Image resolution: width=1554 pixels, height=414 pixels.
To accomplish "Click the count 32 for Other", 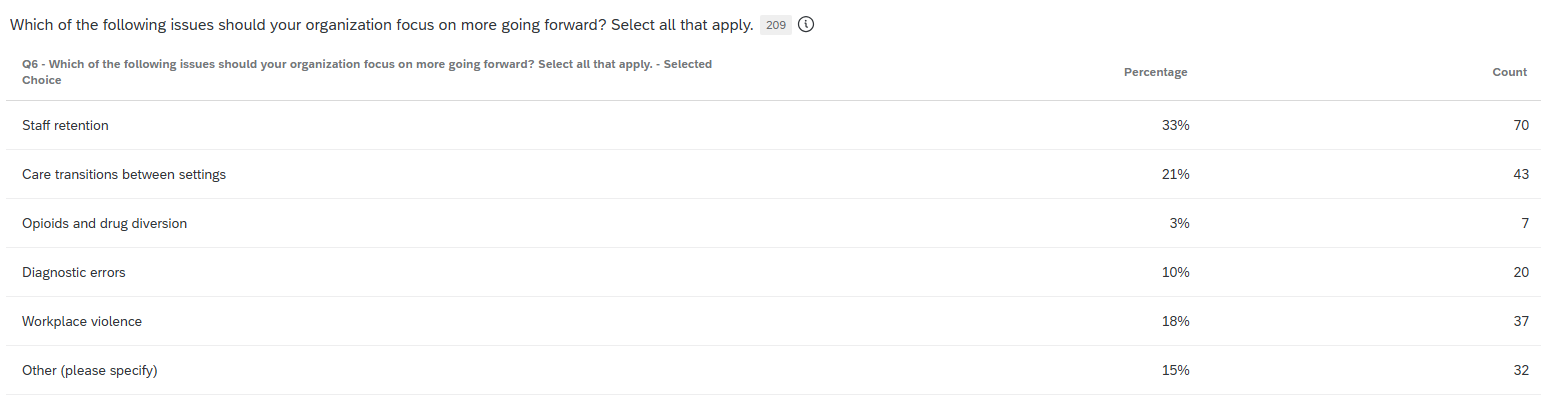I will tap(1521, 370).
